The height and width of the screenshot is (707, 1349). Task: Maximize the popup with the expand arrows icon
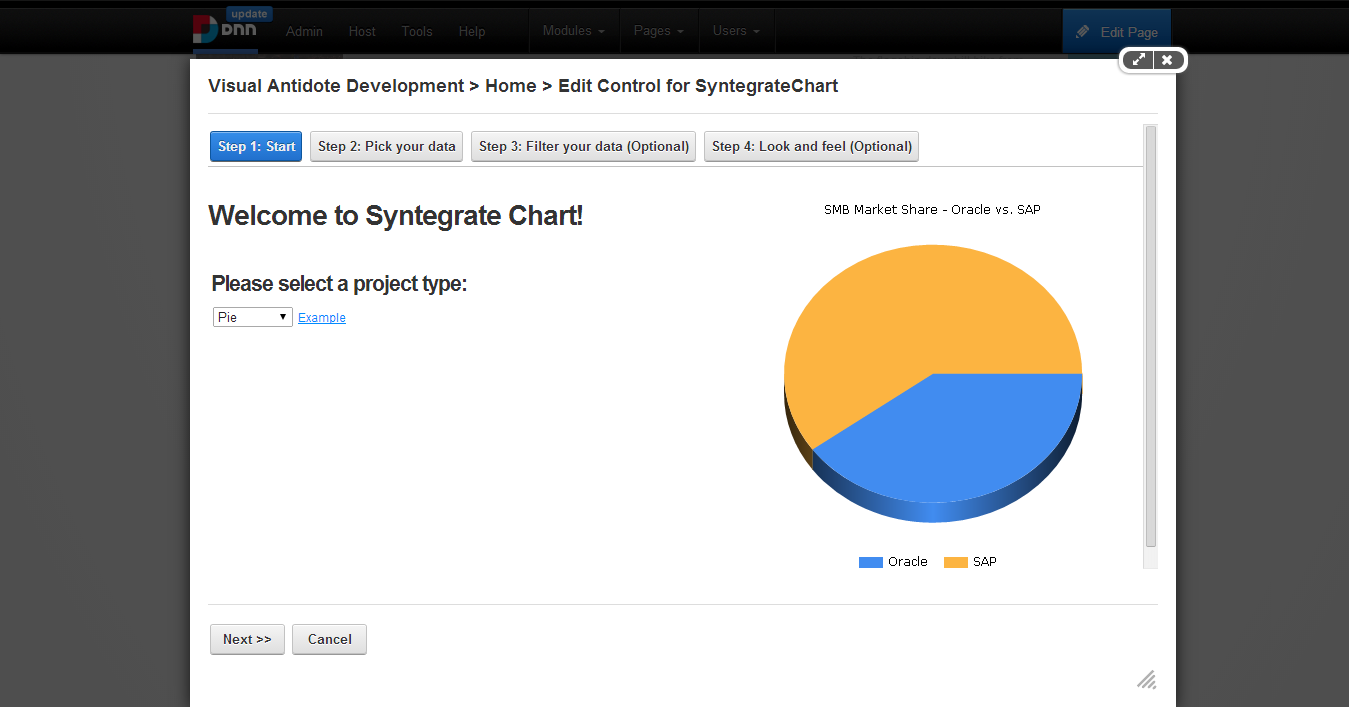1139,60
